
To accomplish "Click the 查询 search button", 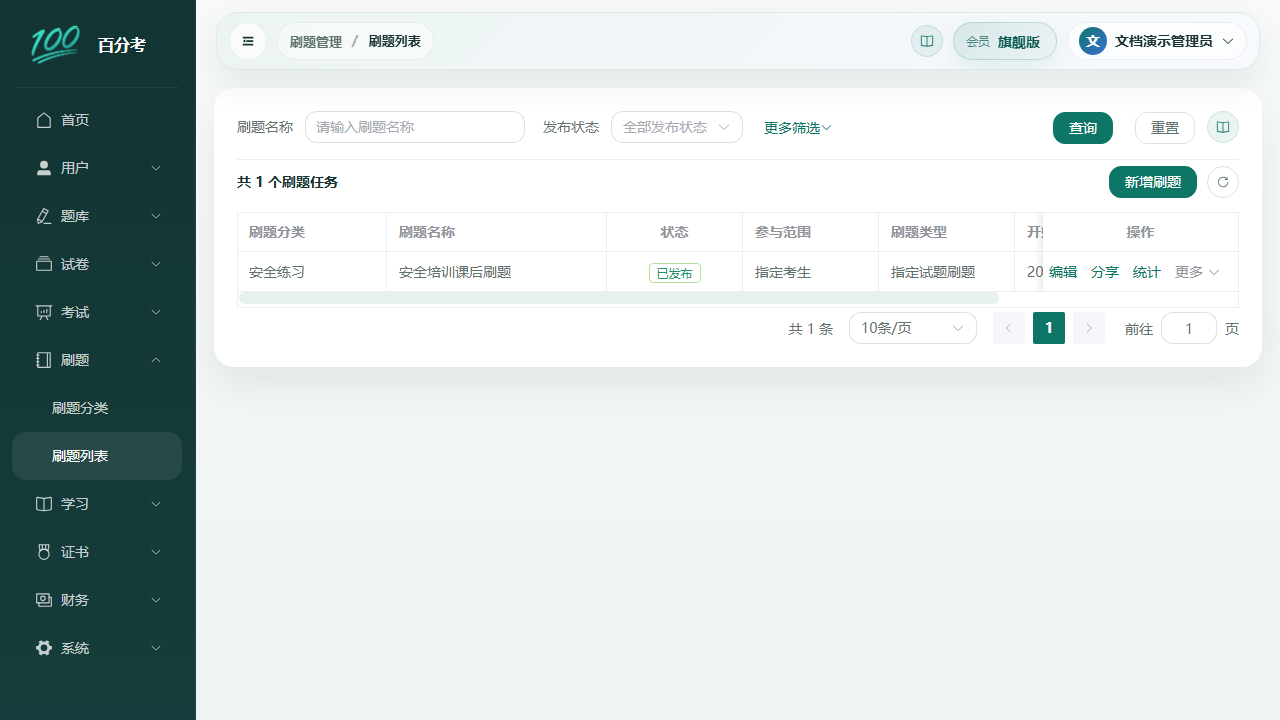I will pyautogui.click(x=1083, y=128).
